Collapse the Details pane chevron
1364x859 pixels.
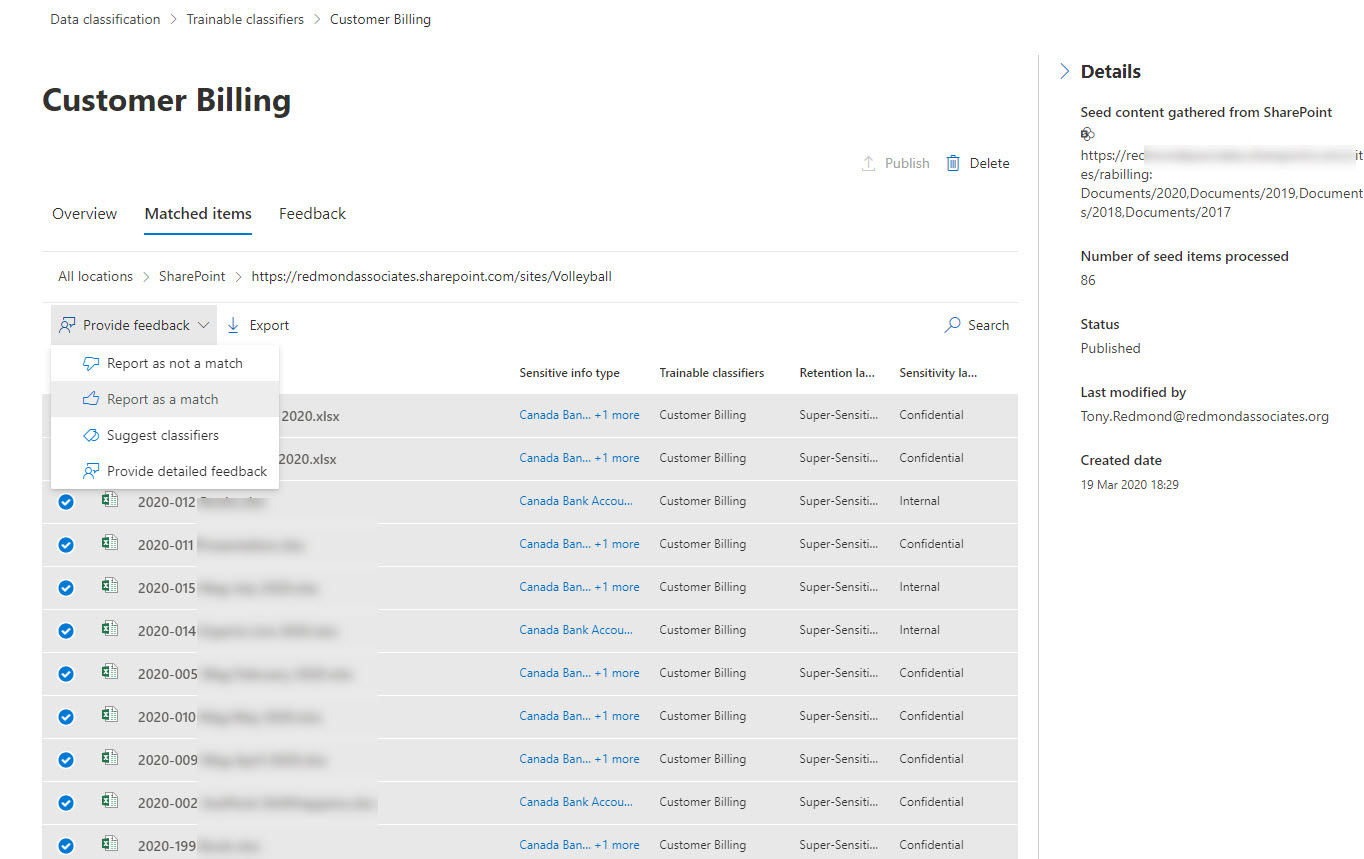pos(1064,71)
